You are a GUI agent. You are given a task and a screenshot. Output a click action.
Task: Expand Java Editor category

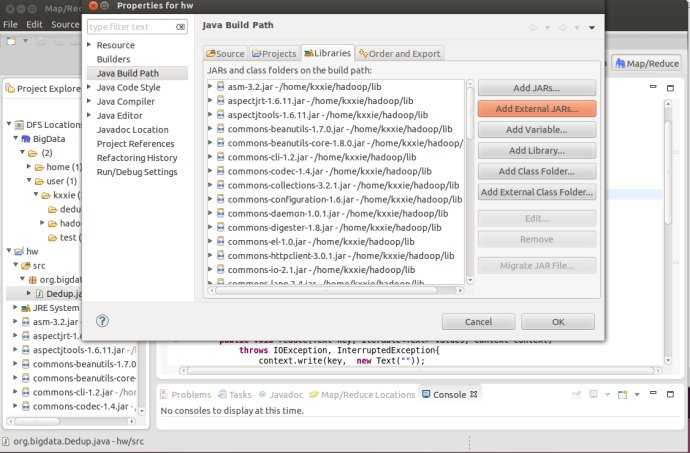click(89, 115)
